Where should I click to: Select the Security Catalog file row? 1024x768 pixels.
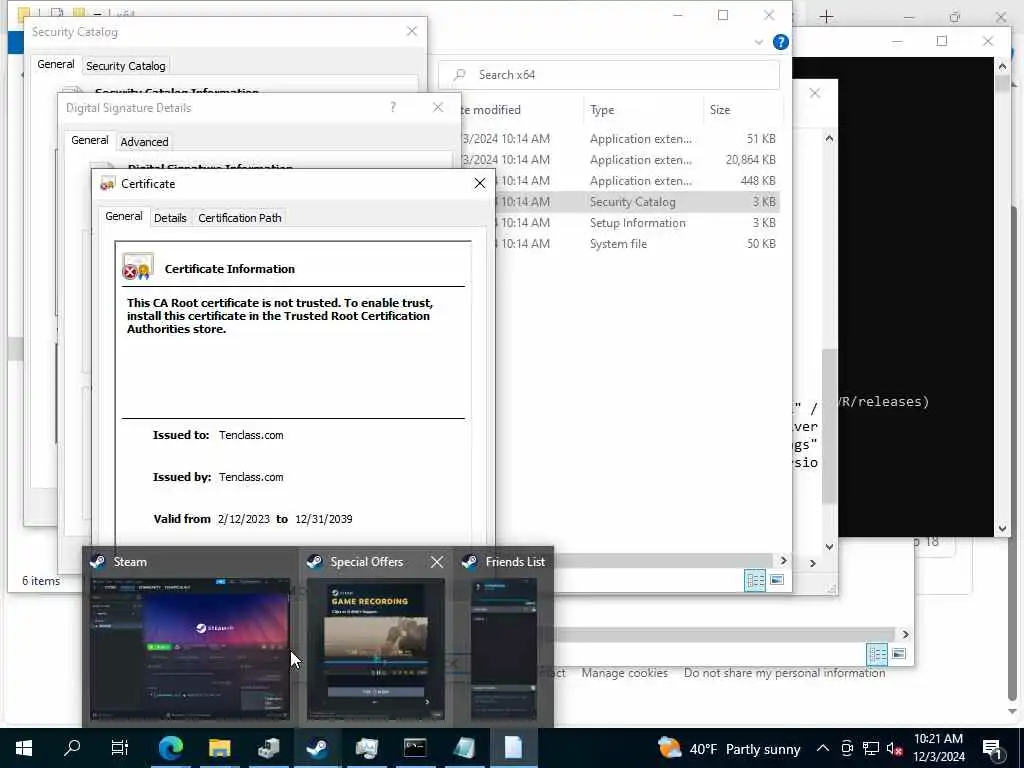click(637, 202)
